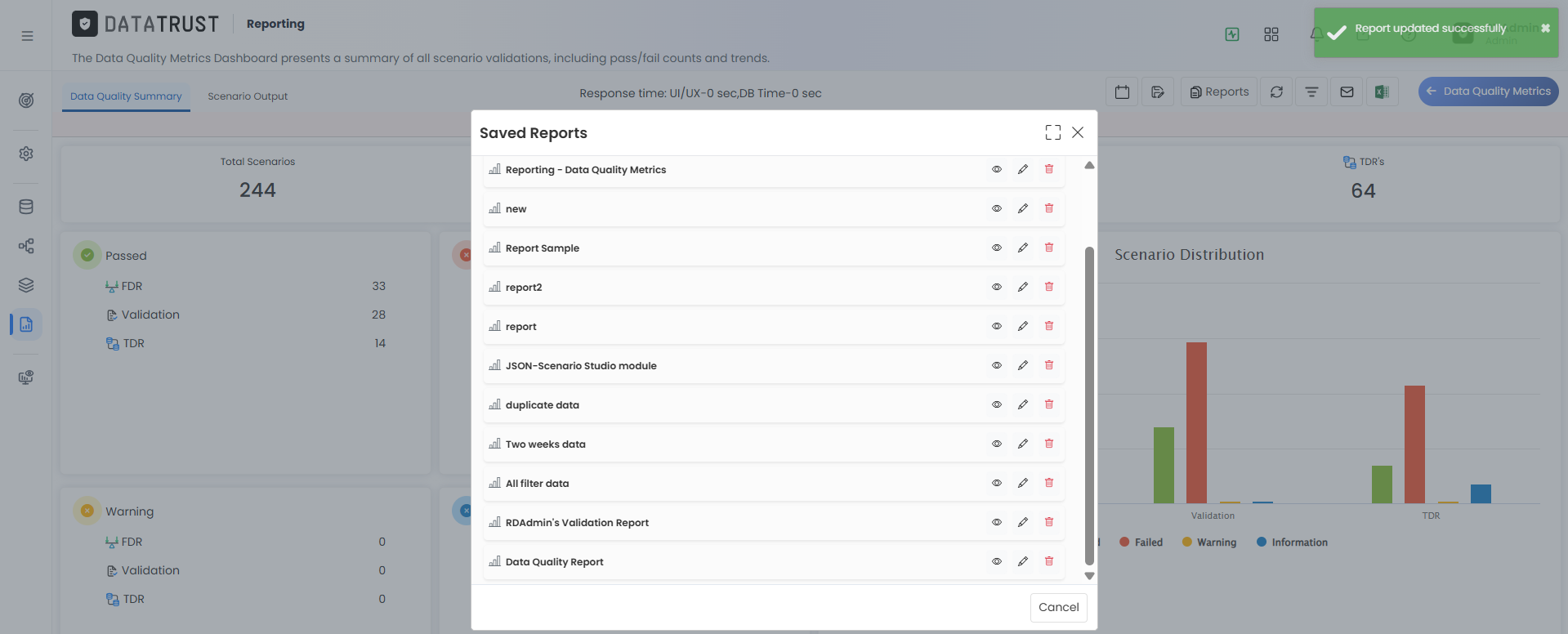This screenshot has width=1568, height=634.
Task: Edit the 'RDAdmin's Validation Report' entry
Action: (1023, 522)
